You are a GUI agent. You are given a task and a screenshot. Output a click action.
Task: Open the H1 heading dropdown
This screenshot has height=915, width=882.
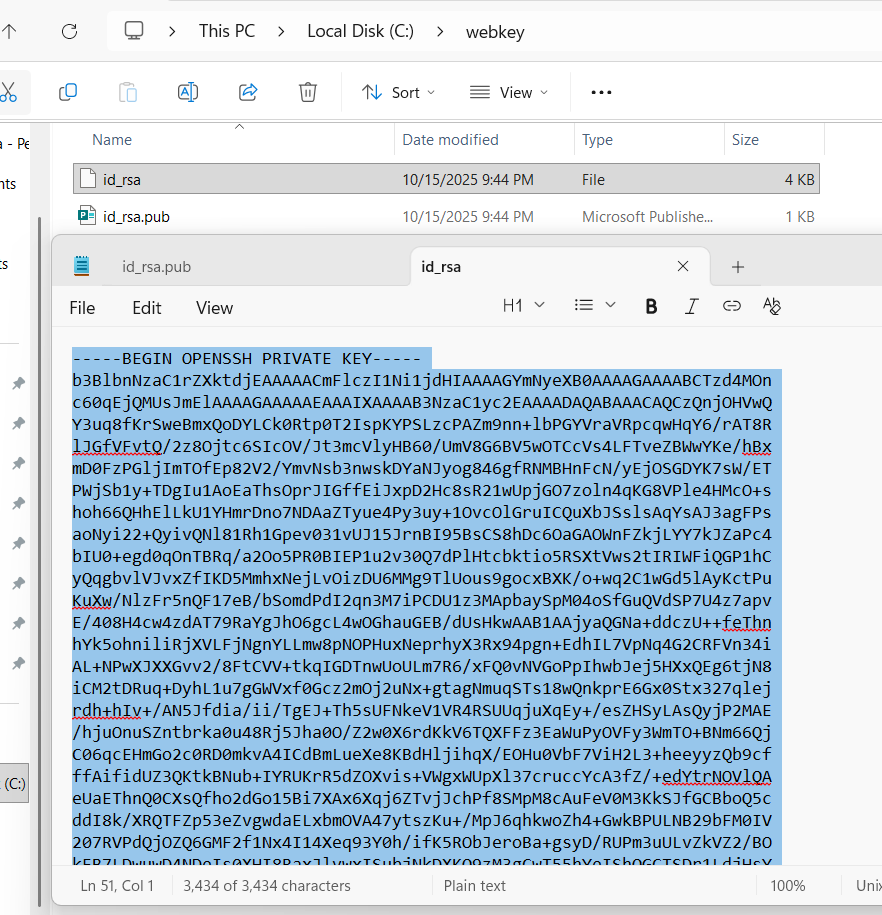point(523,306)
